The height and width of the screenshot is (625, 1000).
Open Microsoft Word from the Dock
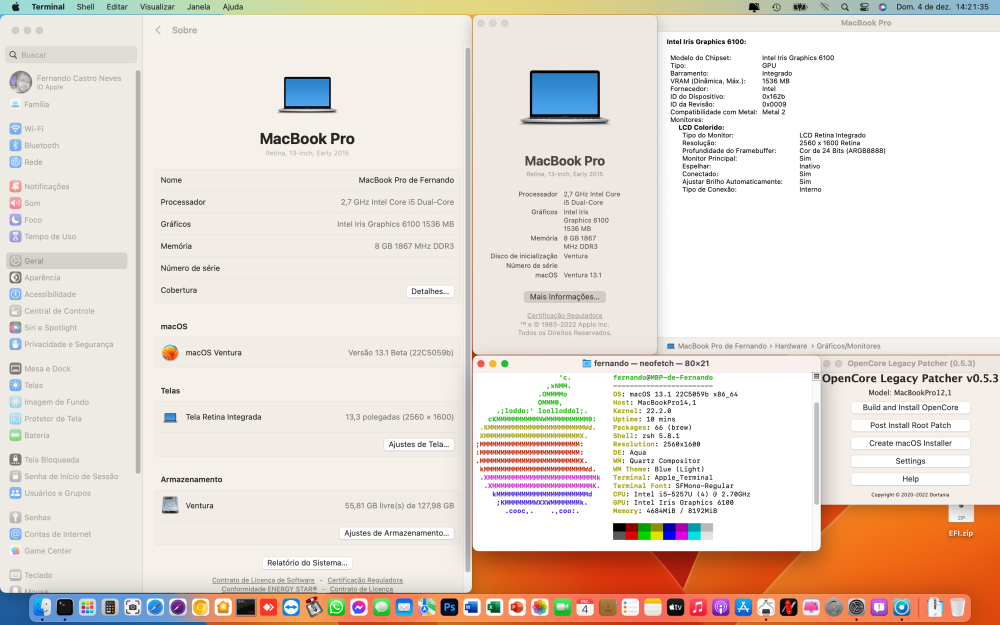[472, 607]
